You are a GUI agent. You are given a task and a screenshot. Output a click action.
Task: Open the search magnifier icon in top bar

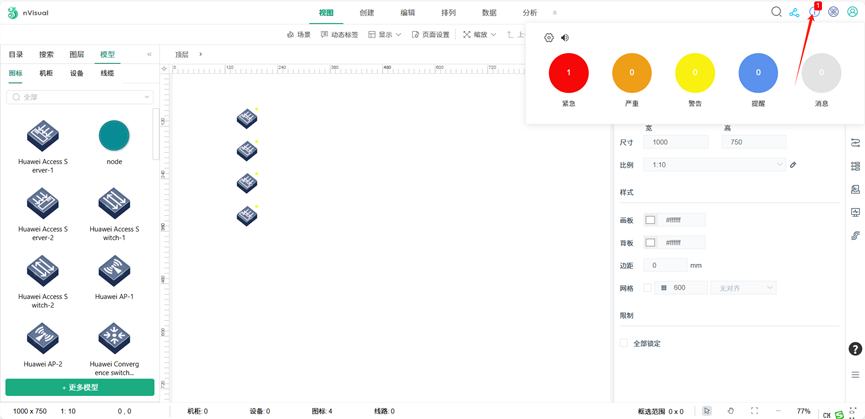776,12
